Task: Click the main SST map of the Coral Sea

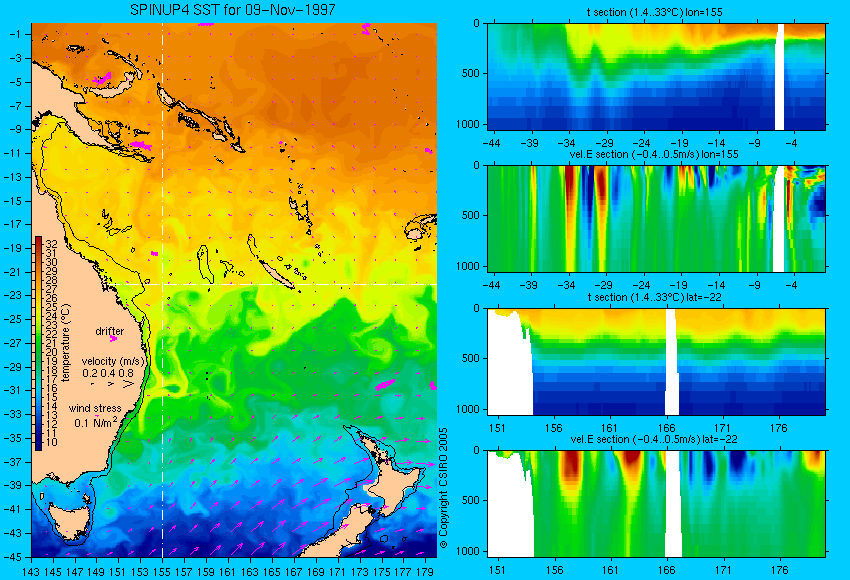Action: [234, 290]
